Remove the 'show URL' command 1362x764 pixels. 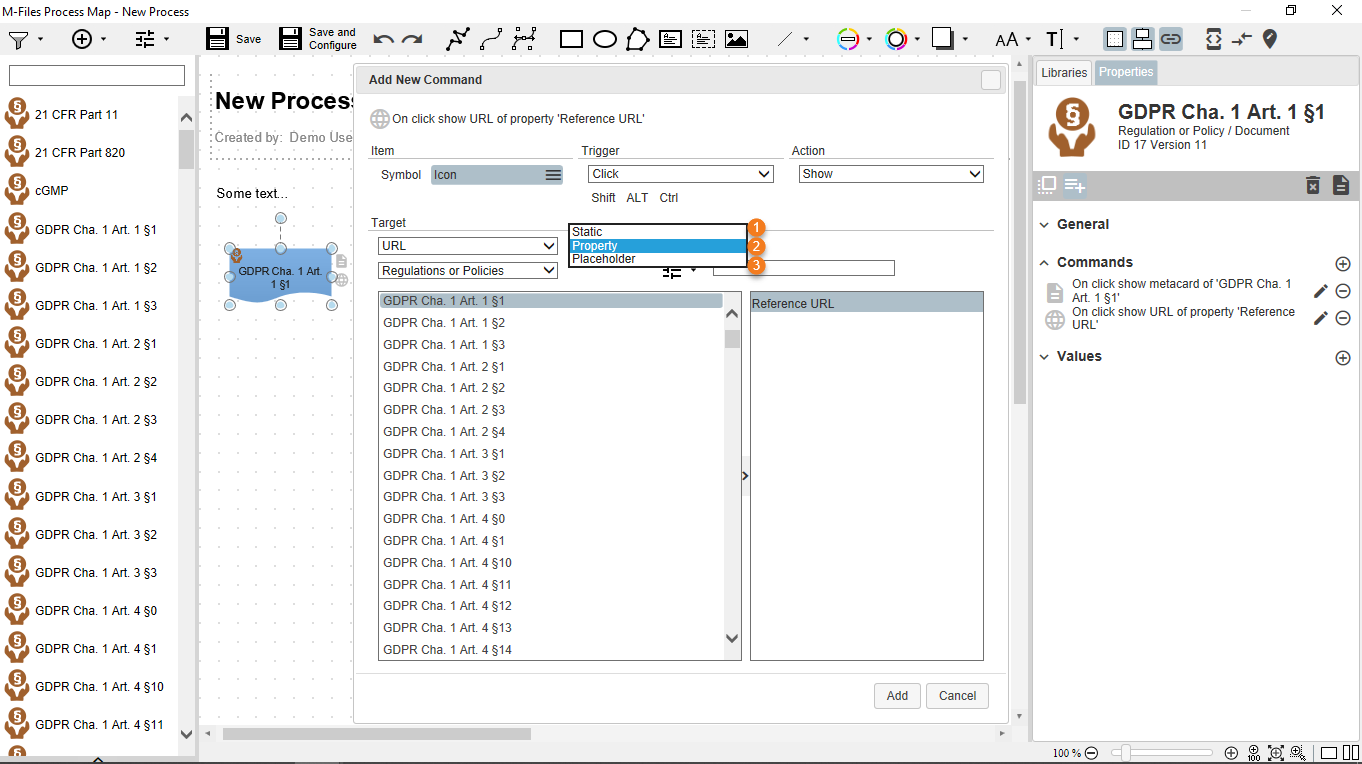click(x=1343, y=318)
